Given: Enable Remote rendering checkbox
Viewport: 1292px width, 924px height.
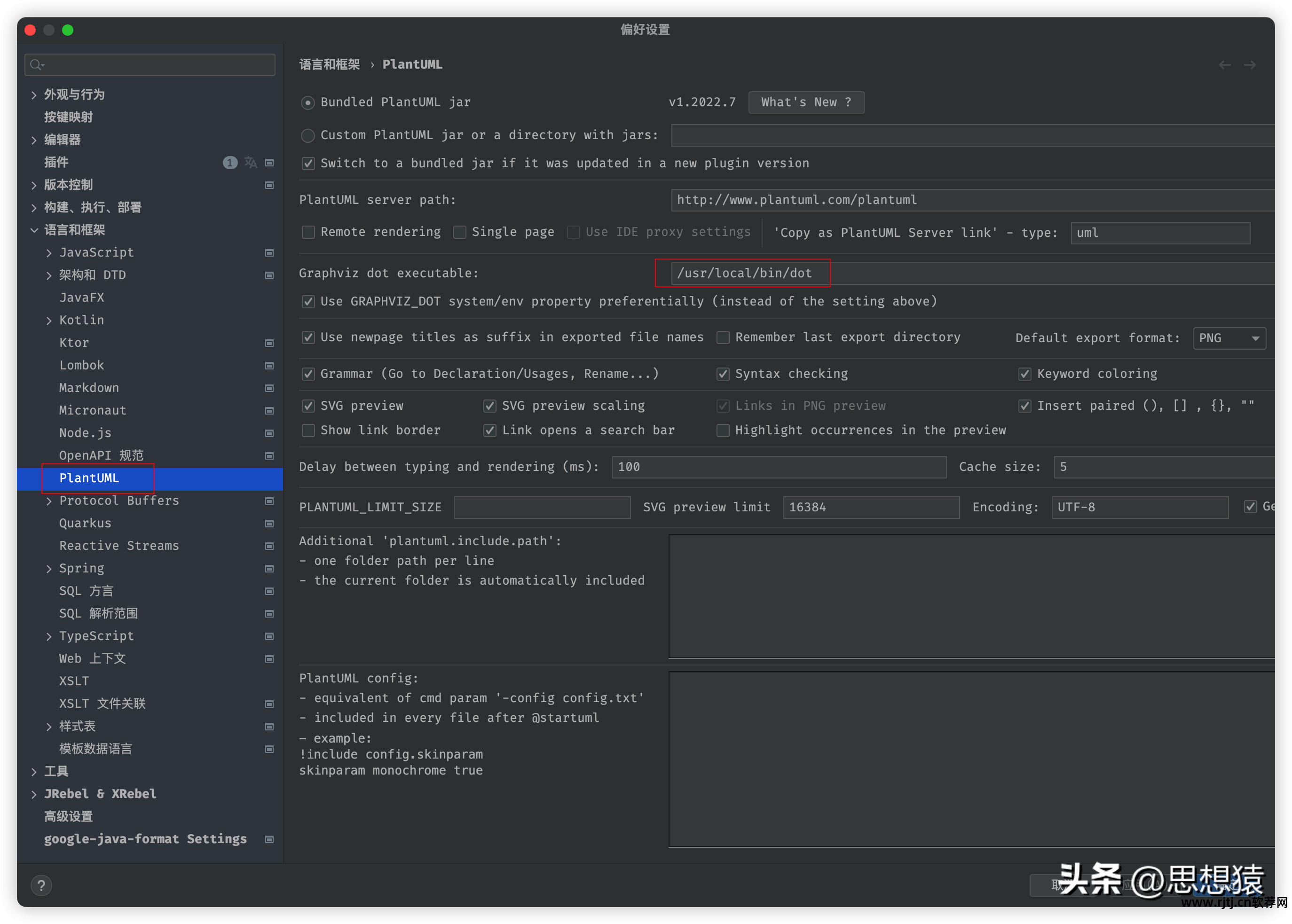Looking at the screenshot, I should [308, 232].
